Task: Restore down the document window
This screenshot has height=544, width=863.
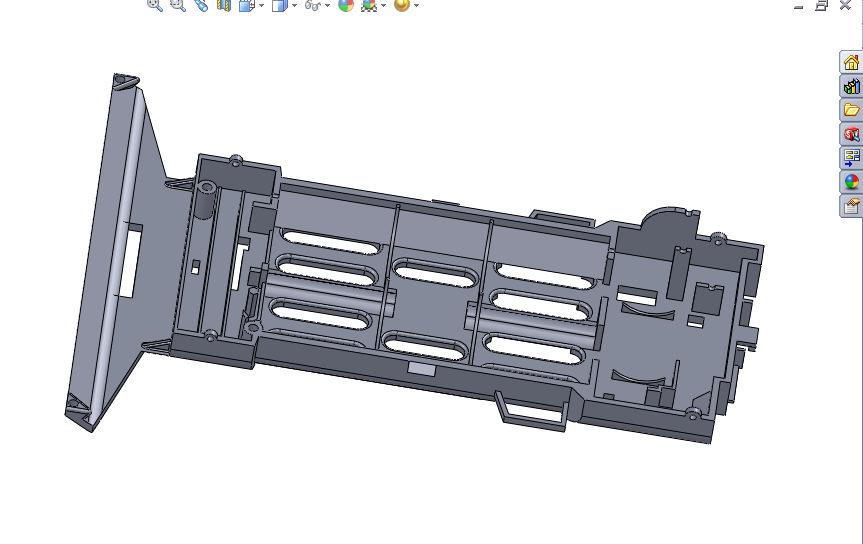Action: click(822, 6)
